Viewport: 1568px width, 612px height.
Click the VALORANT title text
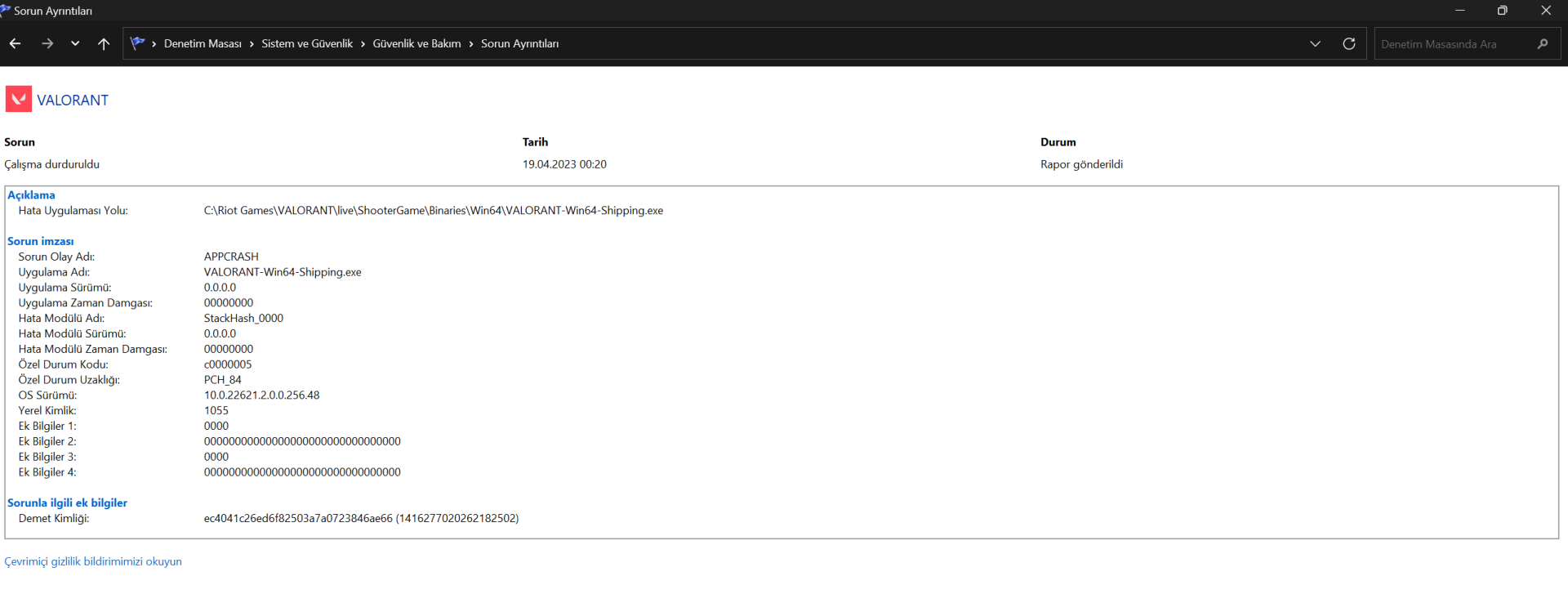[x=73, y=100]
